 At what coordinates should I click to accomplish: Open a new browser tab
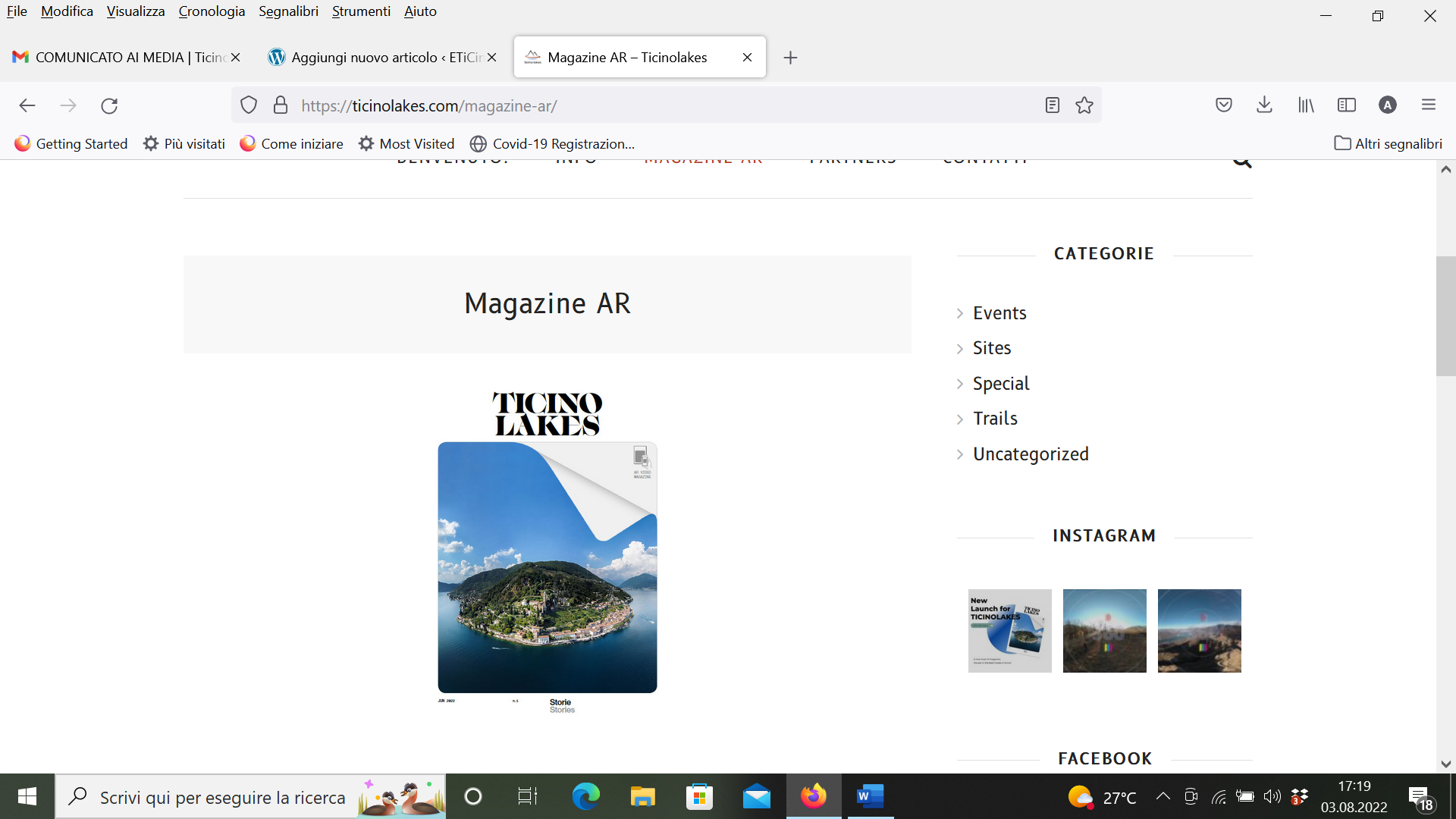[x=790, y=58]
